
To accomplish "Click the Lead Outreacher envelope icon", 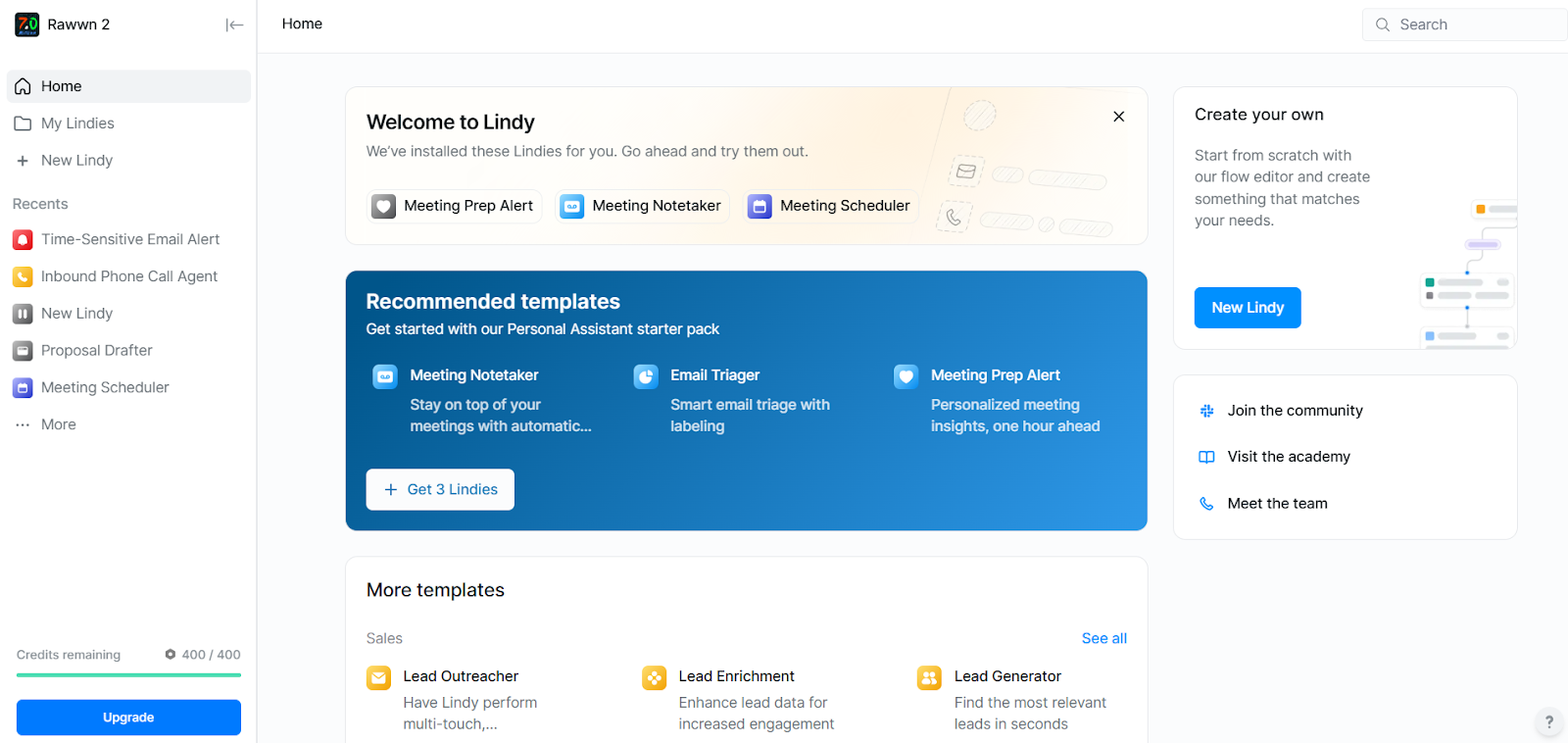I will coord(378,677).
